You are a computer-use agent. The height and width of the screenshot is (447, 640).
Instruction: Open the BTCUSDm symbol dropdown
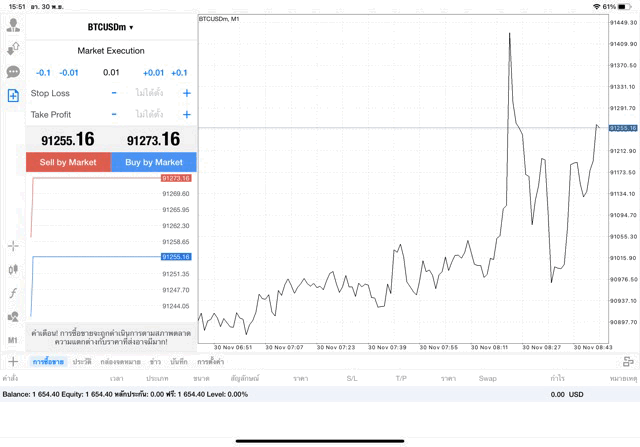pos(111,27)
